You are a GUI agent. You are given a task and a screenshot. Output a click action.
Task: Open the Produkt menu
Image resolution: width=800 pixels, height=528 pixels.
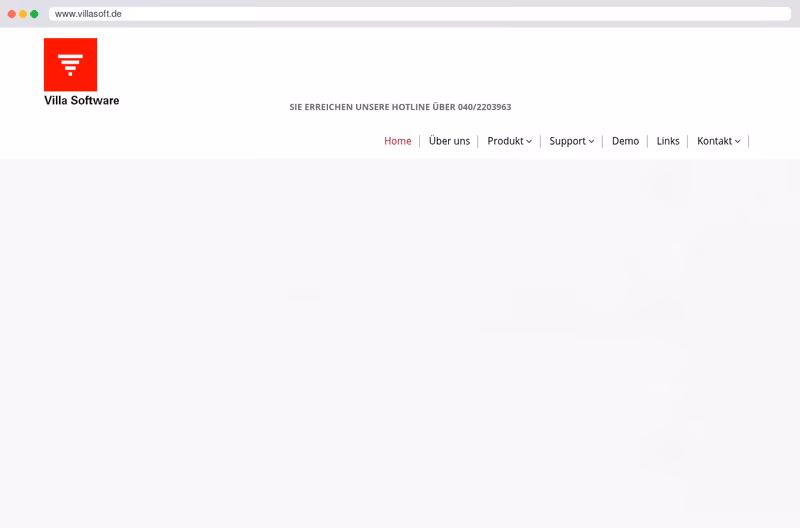(x=505, y=141)
